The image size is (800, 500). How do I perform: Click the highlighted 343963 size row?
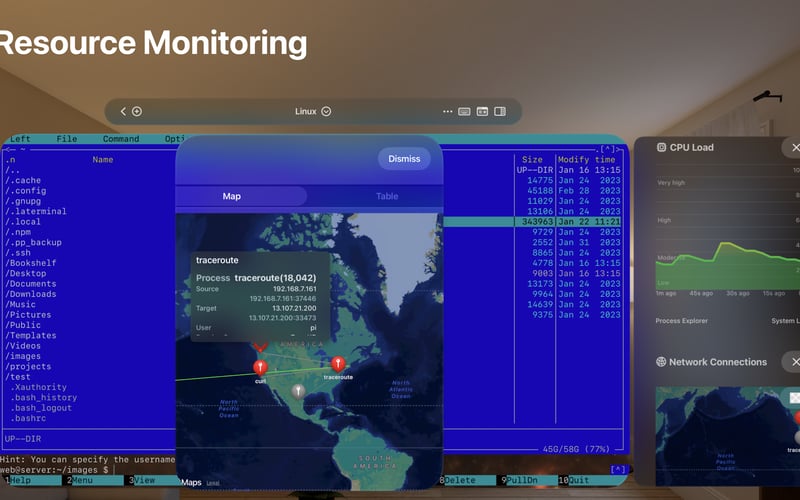pos(532,221)
